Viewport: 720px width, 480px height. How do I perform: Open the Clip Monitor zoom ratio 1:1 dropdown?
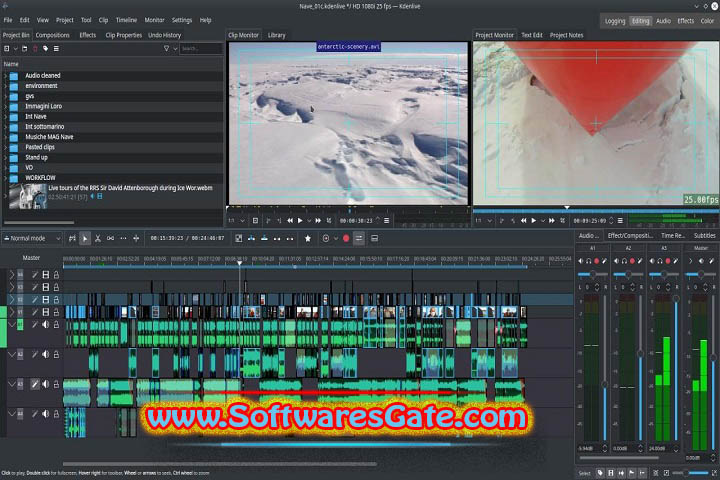(x=236, y=221)
